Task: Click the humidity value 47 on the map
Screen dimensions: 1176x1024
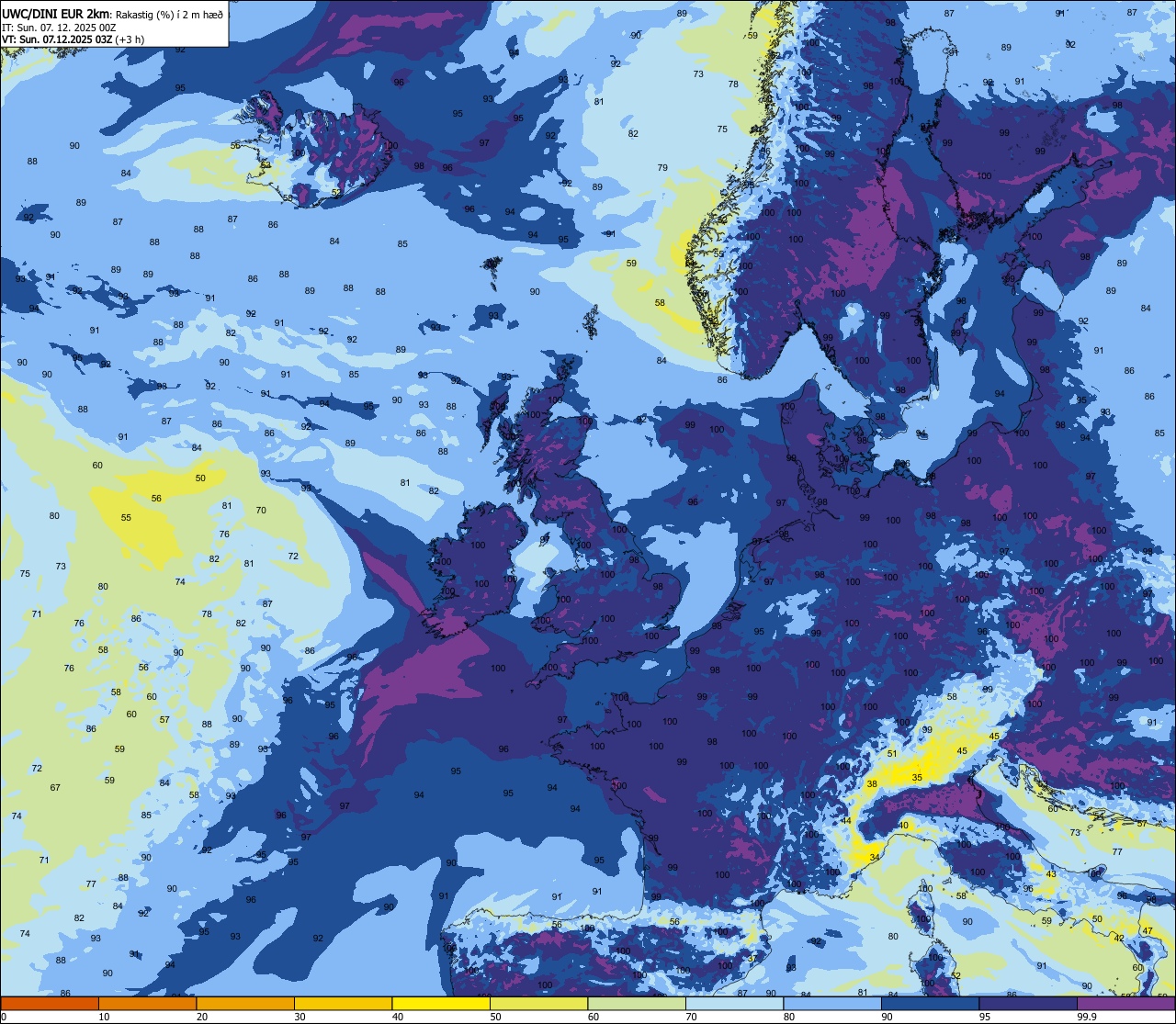Action: click(x=1147, y=930)
